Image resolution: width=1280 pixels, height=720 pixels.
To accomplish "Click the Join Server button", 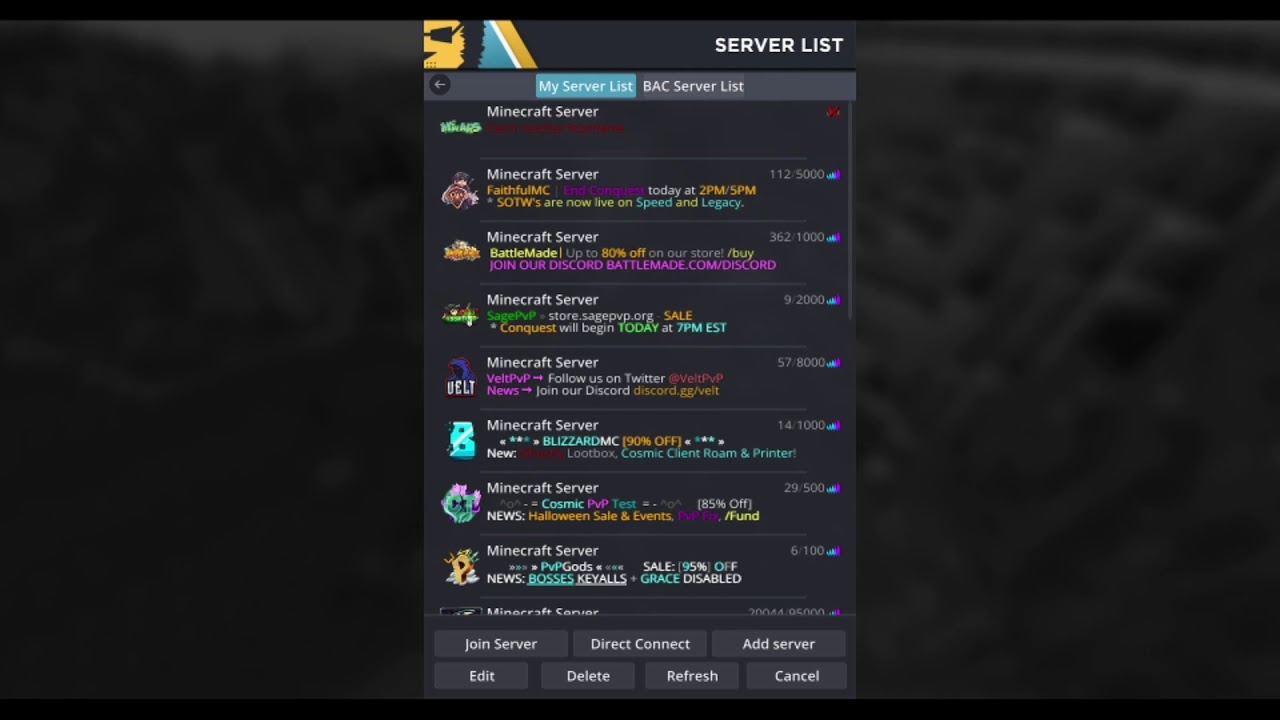I will [501, 644].
